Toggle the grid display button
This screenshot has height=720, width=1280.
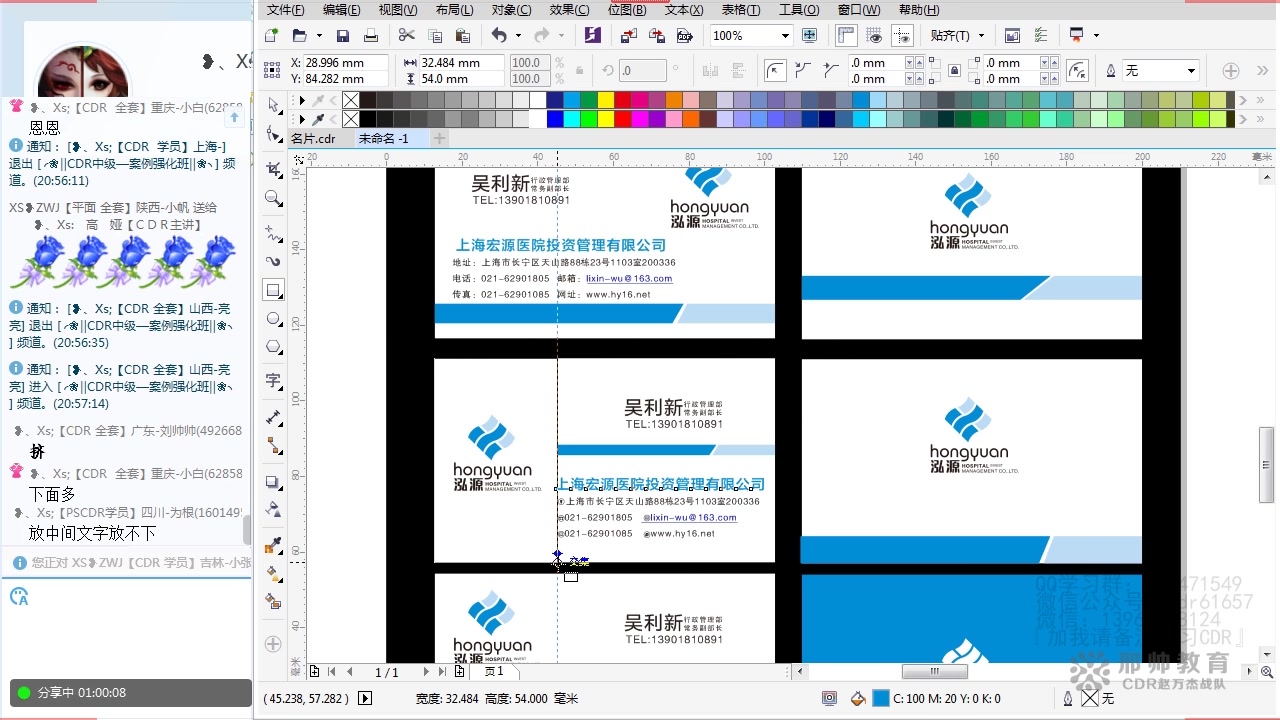click(x=875, y=36)
